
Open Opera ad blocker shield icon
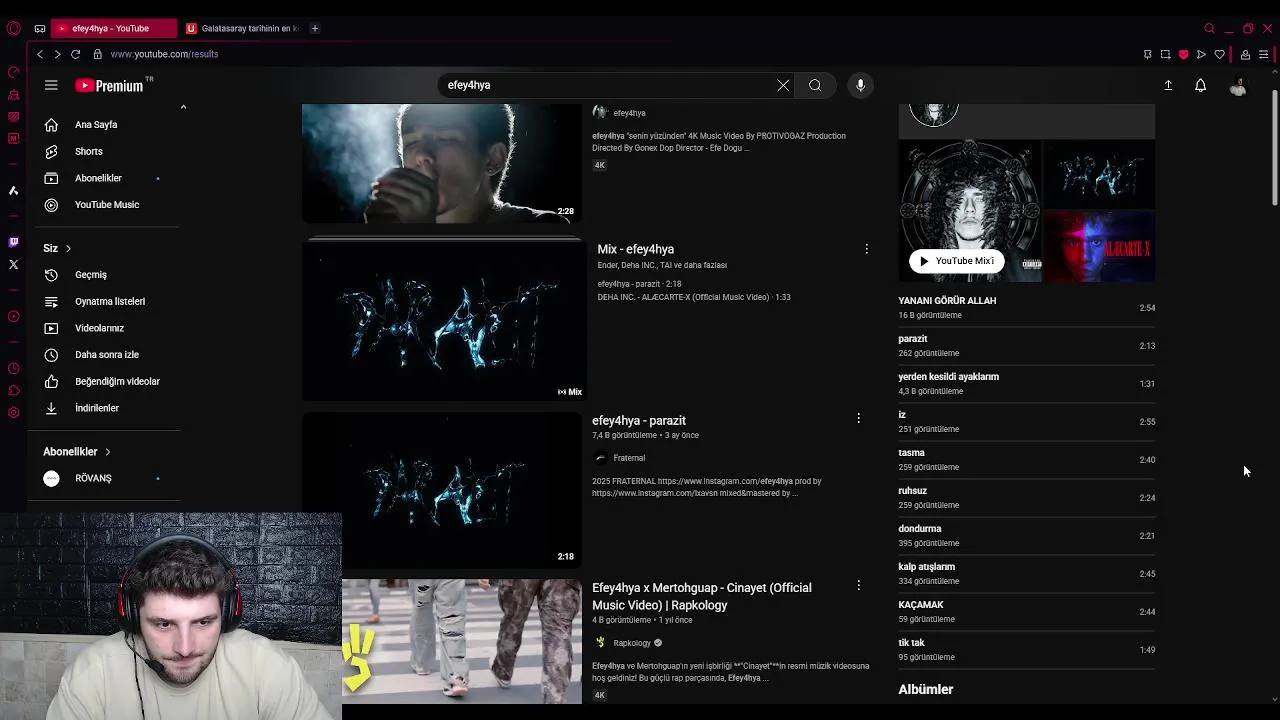(1183, 54)
